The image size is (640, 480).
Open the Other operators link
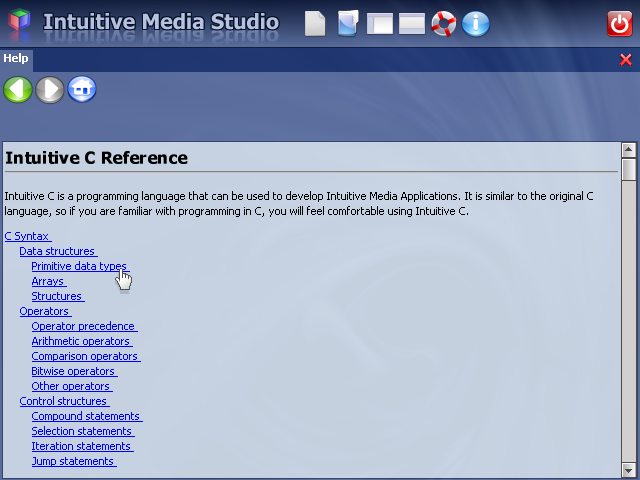click(72, 386)
